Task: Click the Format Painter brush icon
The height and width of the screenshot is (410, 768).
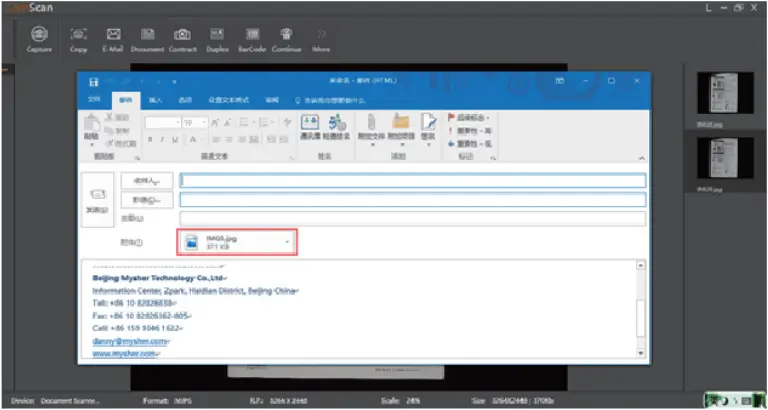Action: 110,143
